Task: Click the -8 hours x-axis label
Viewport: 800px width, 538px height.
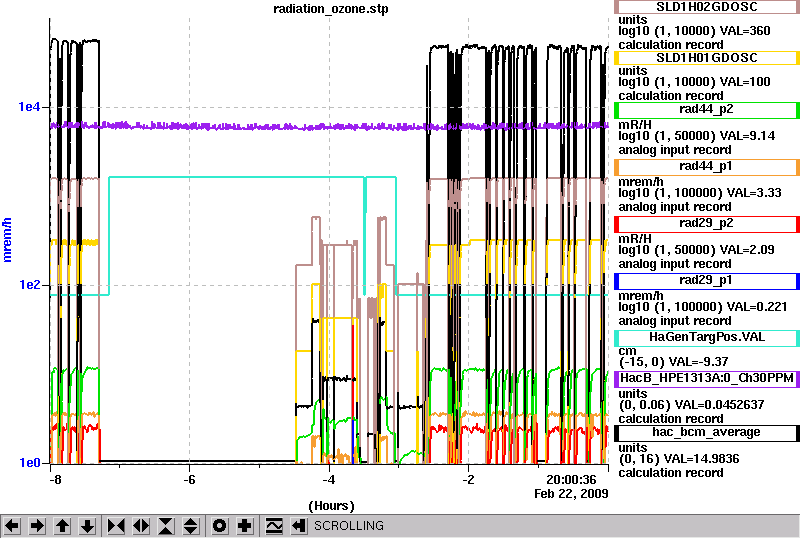Action: (x=56, y=480)
